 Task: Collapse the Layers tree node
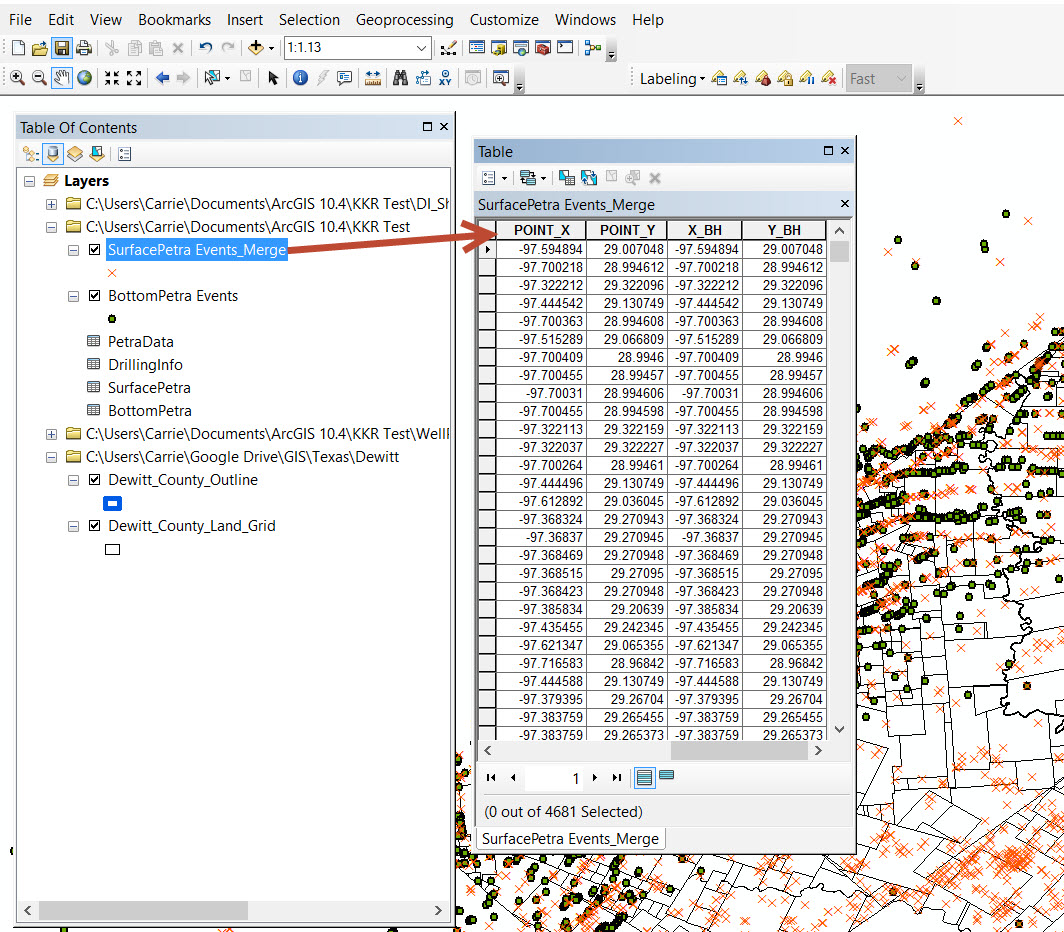[29, 181]
